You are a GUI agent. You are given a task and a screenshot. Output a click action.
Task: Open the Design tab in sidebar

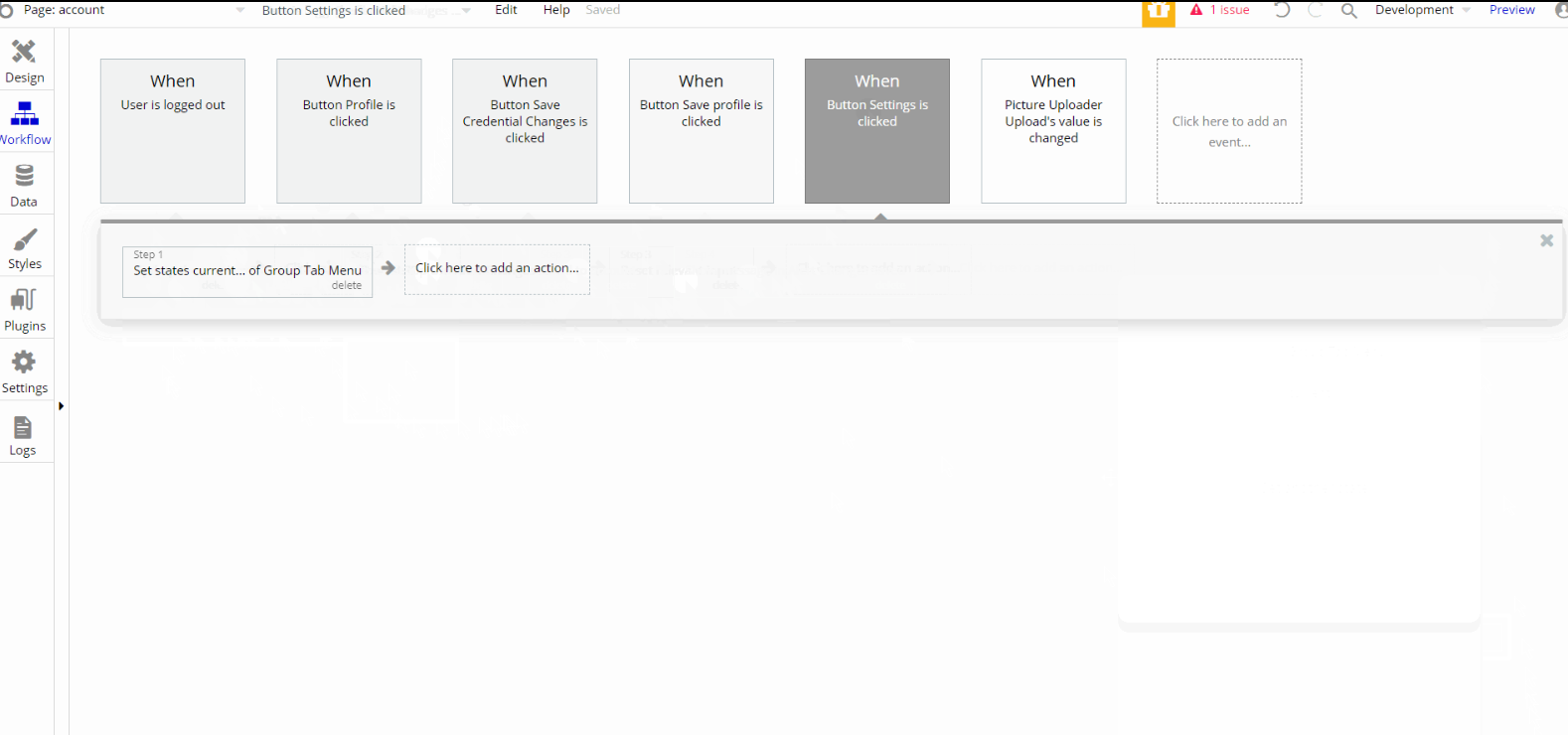pos(25,62)
